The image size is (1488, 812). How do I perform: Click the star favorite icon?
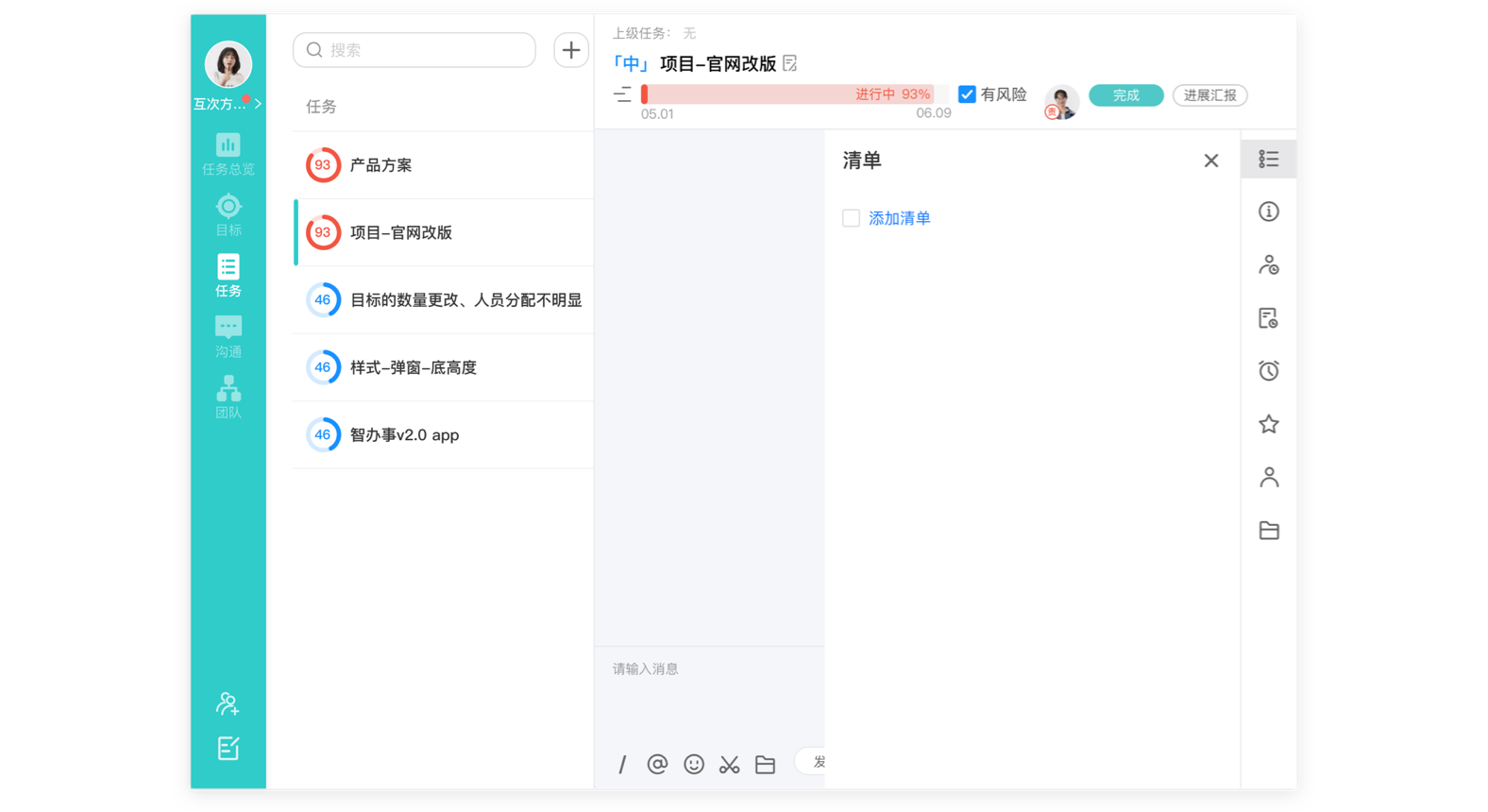[1269, 424]
